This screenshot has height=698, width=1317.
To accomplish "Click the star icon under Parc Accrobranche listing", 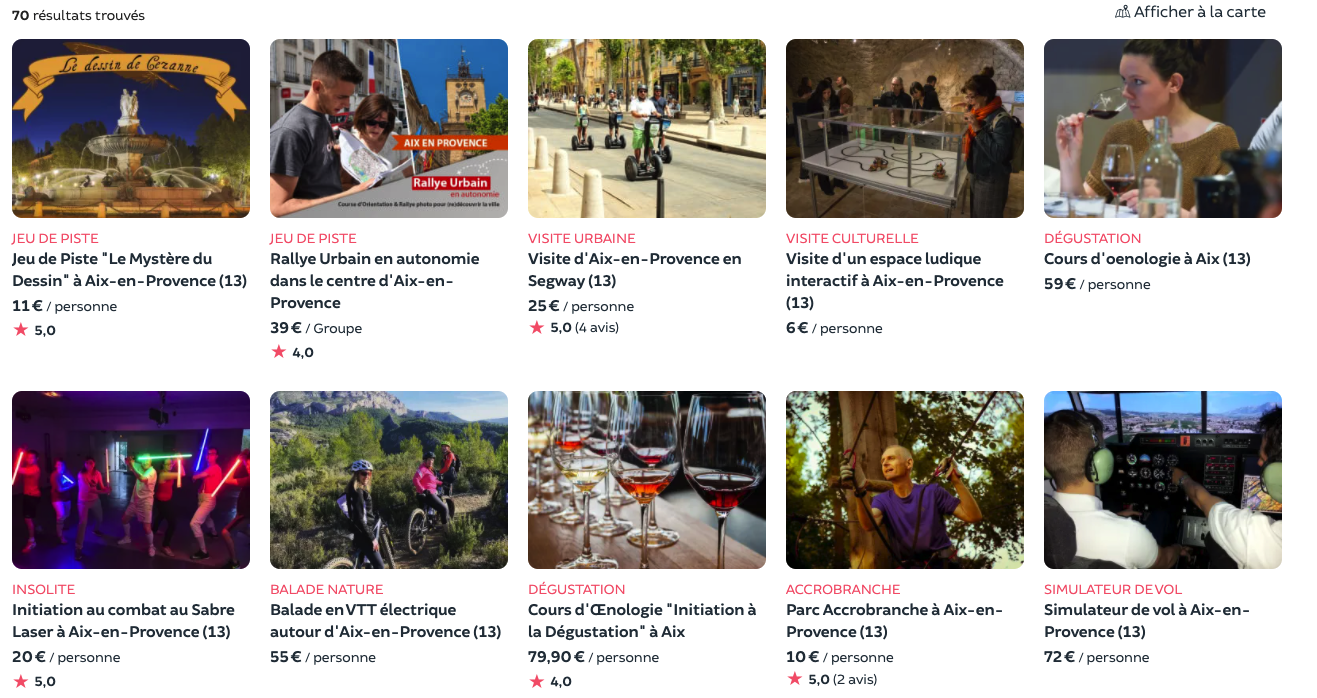I will tap(794, 679).
